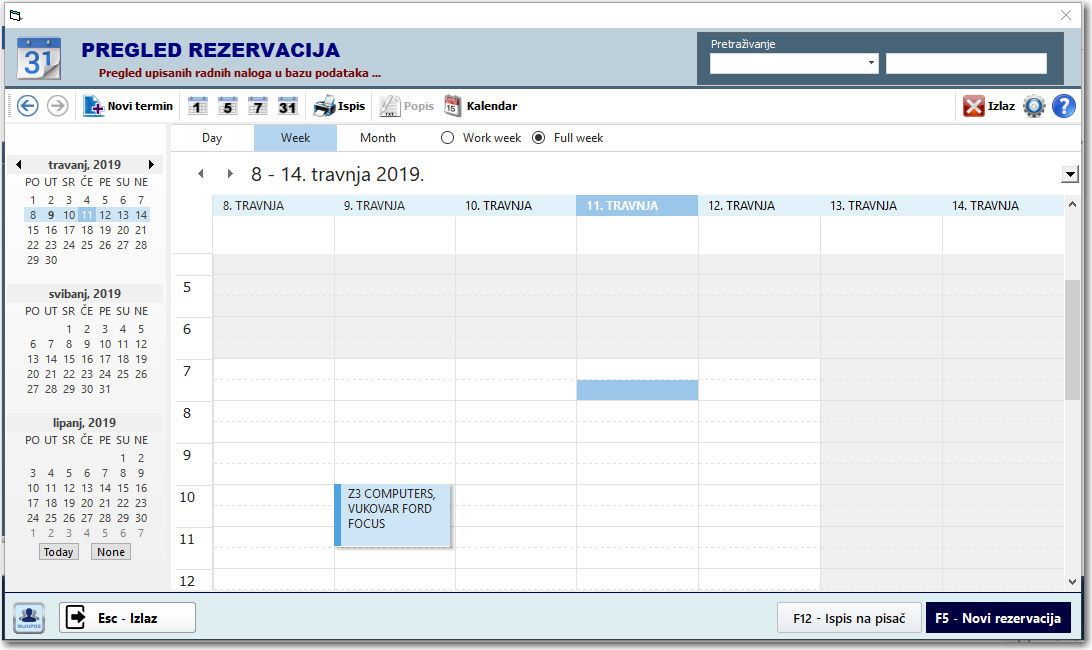Select day 31 in svibanj mini calendar
This screenshot has width=1092, height=650.
(x=104, y=389)
